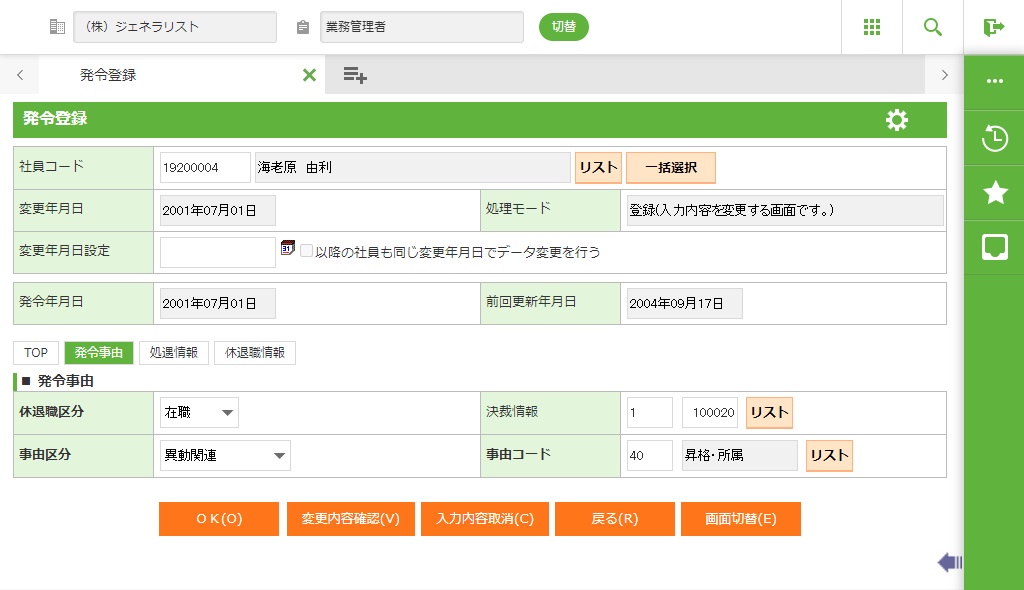This screenshot has width=1024, height=590.
Task: Click the search magnifier icon
Action: (x=933, y=27)
